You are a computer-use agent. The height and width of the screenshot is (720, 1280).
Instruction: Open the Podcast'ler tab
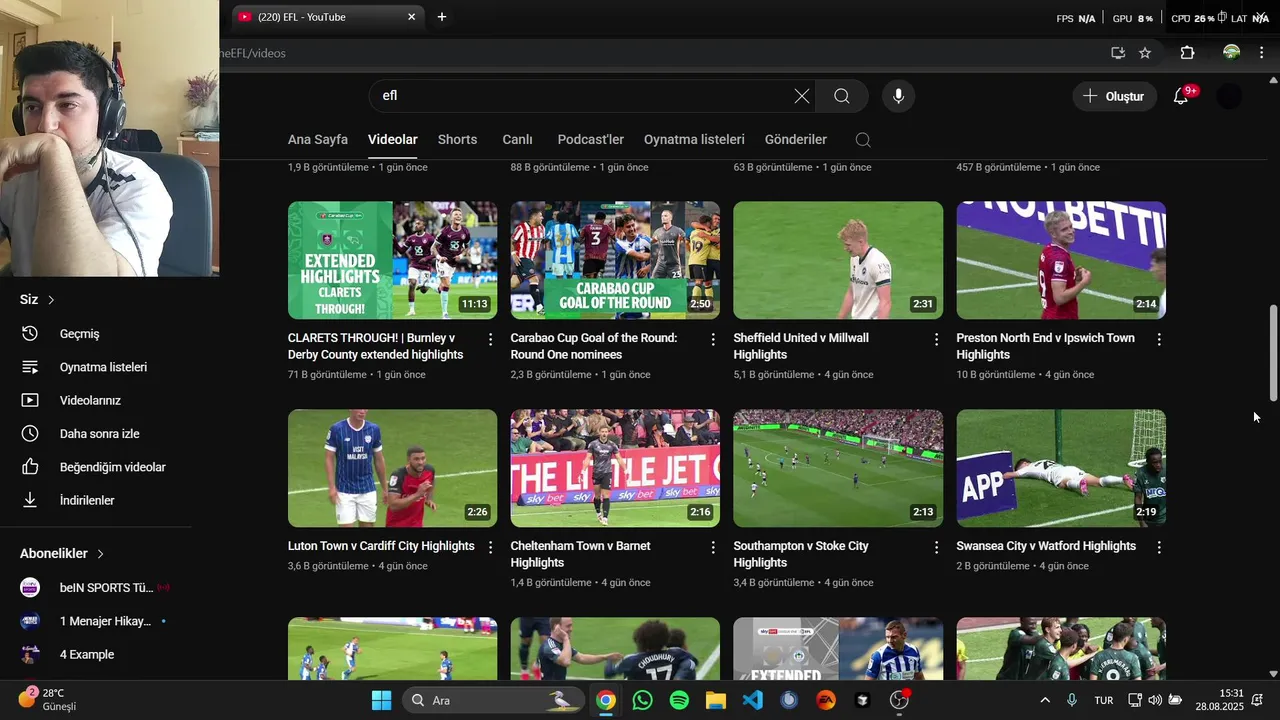(x=591, y=140)
